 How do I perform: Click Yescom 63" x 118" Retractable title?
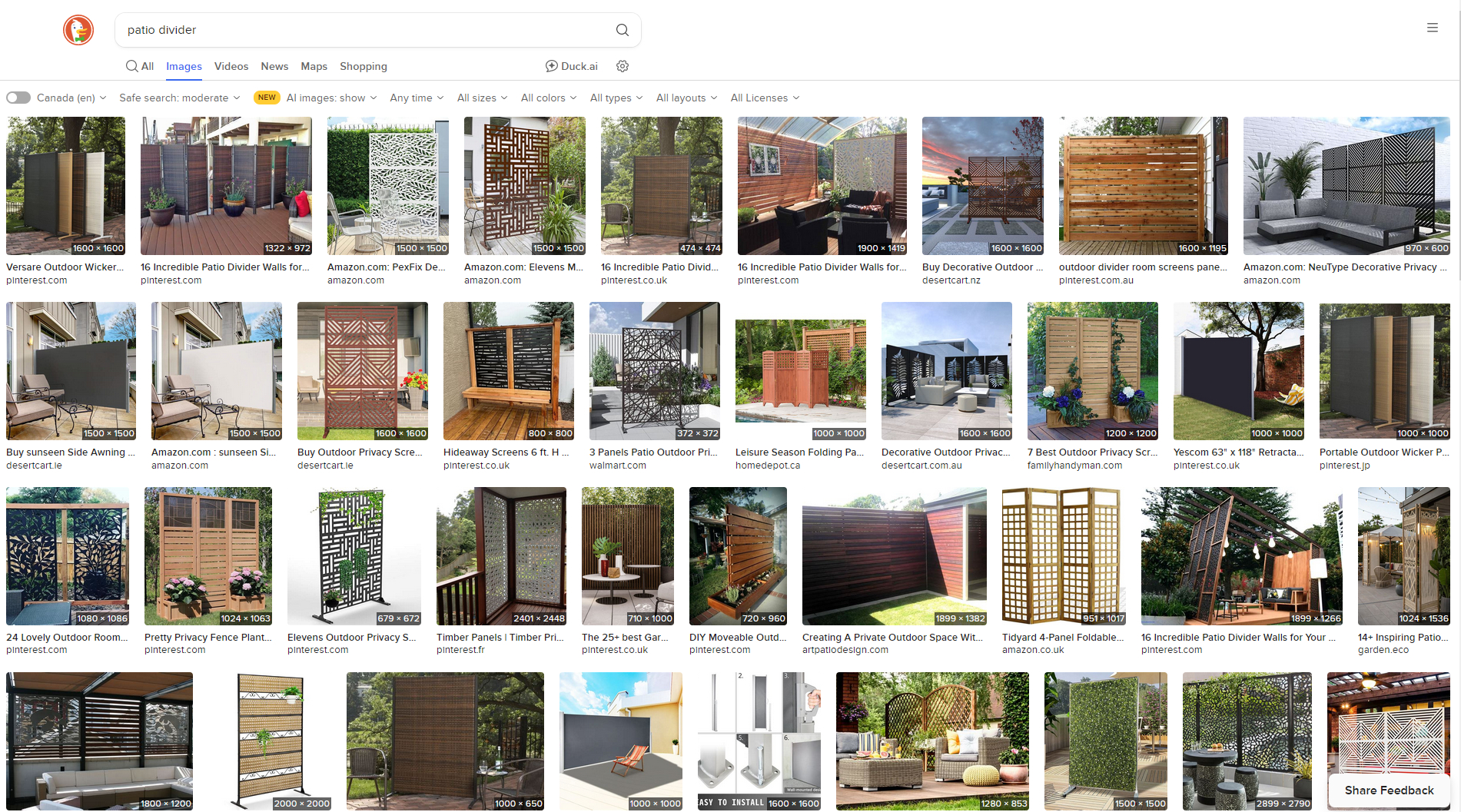[x=1239, y=452]
